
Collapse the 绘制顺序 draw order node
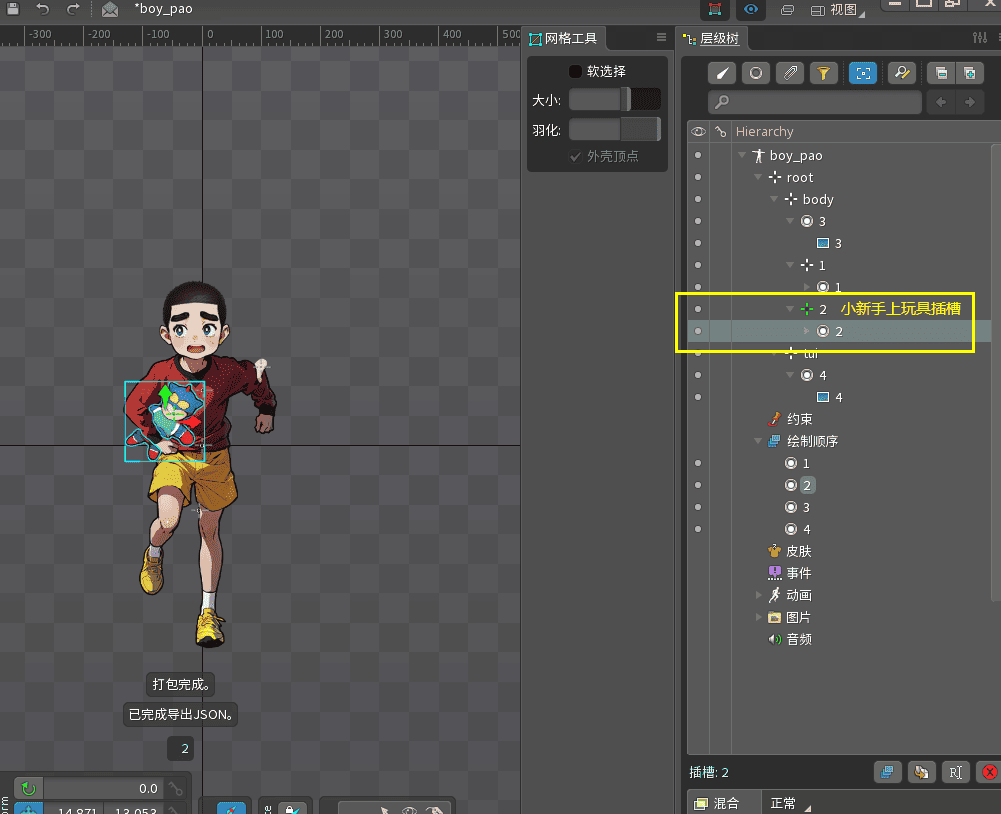pos(758,441)
